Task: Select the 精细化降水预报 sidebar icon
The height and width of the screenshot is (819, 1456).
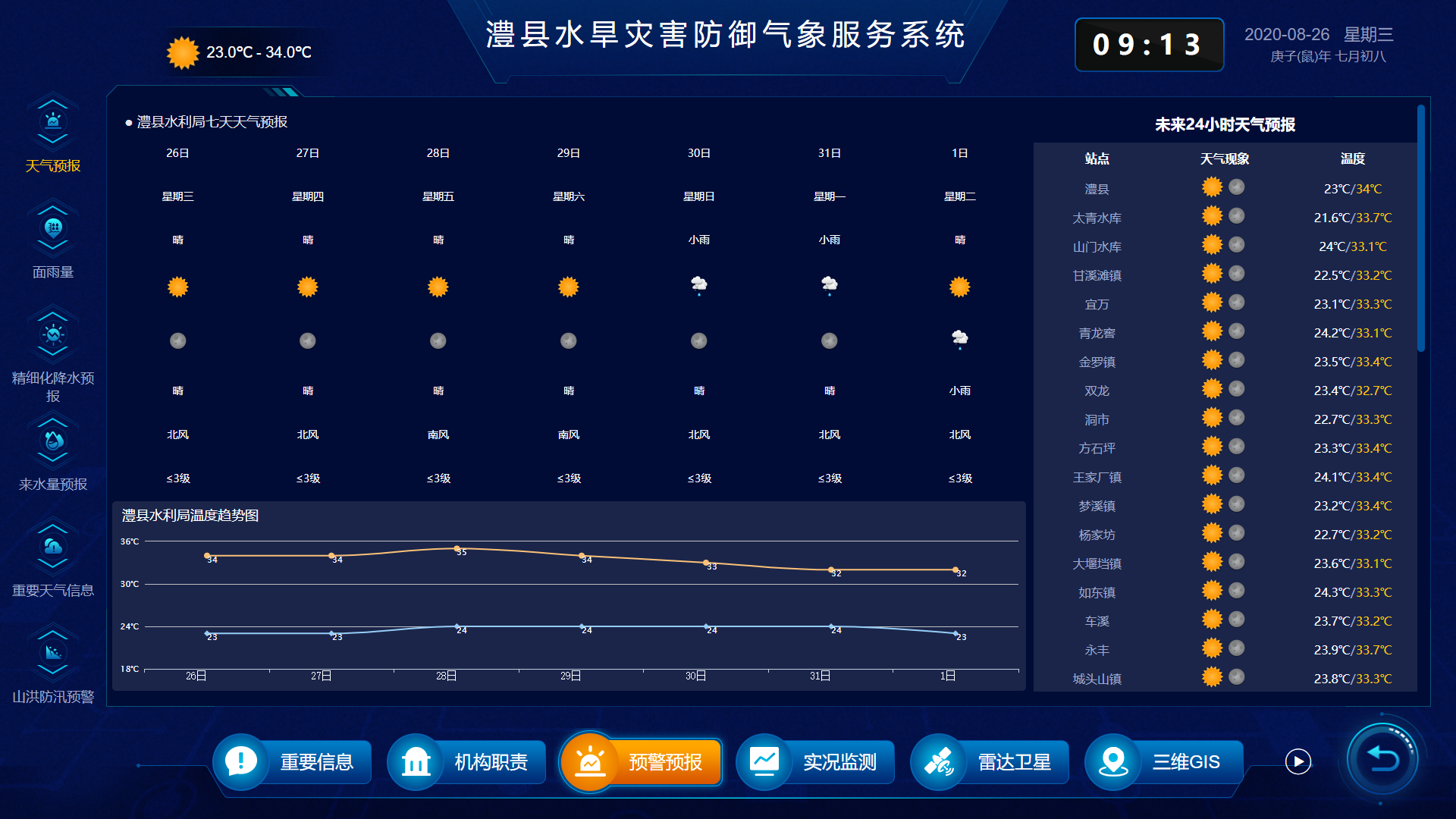Action: pos(52,334)
